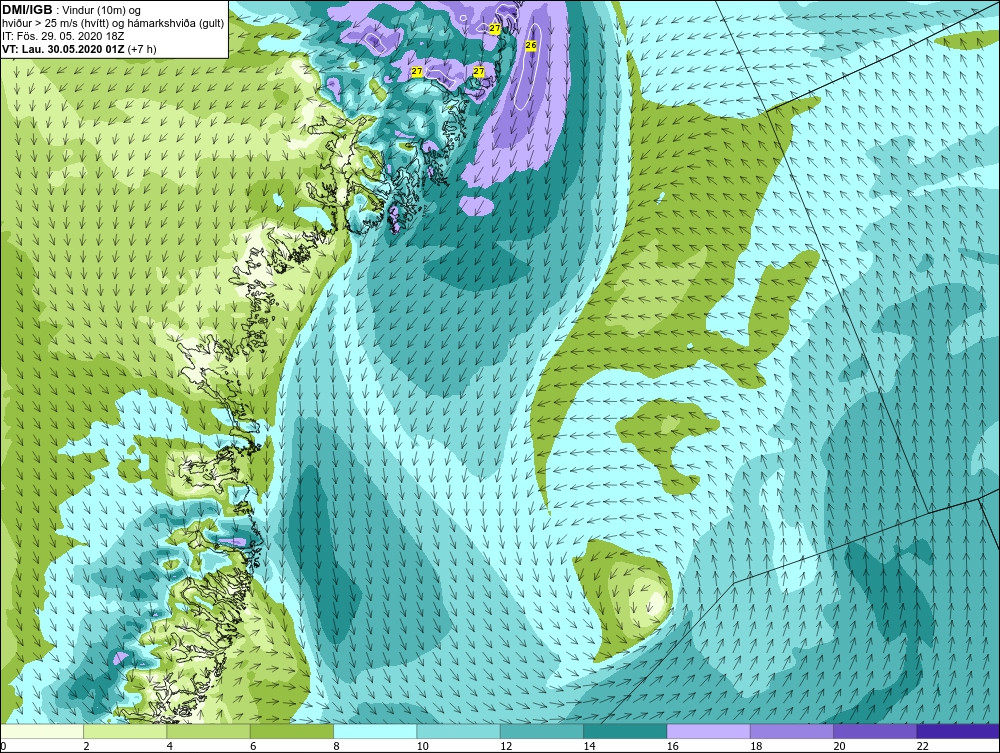Pick the darkest swatch above 22 m/s

(958, 731)
